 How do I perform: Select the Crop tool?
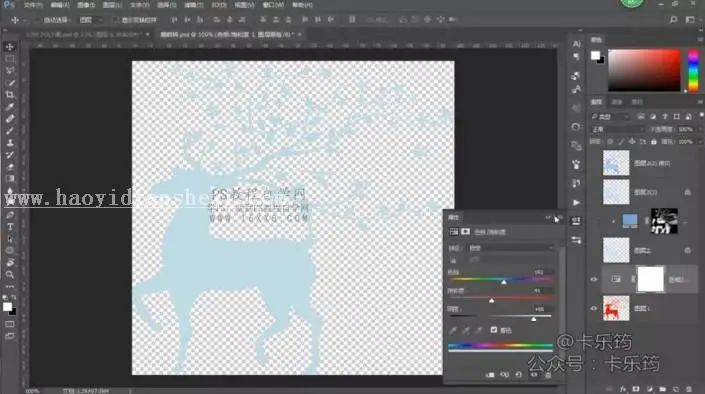coord(10,95)
